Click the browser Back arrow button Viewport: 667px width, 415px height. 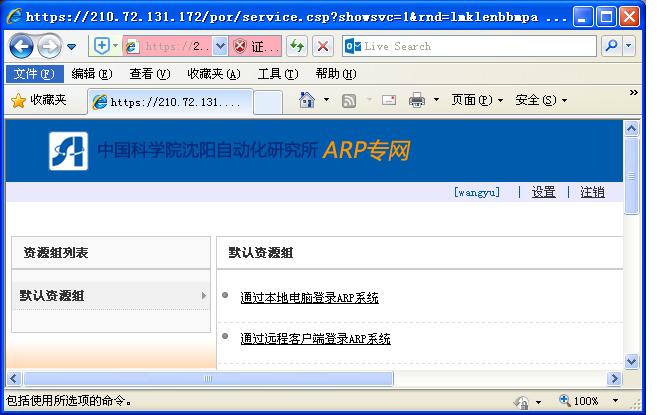(22, 46)
